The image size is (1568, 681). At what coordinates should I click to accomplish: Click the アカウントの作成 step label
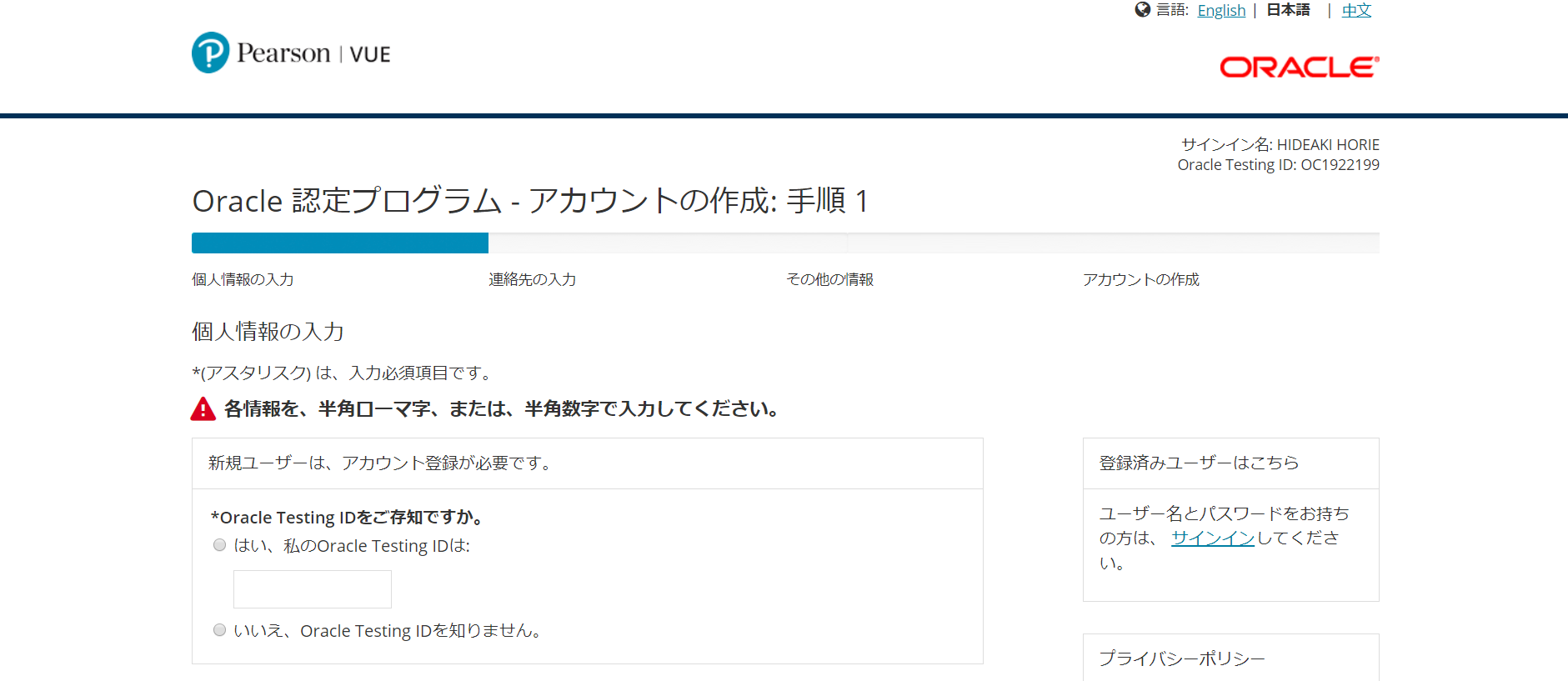[x=1140, y=280]
